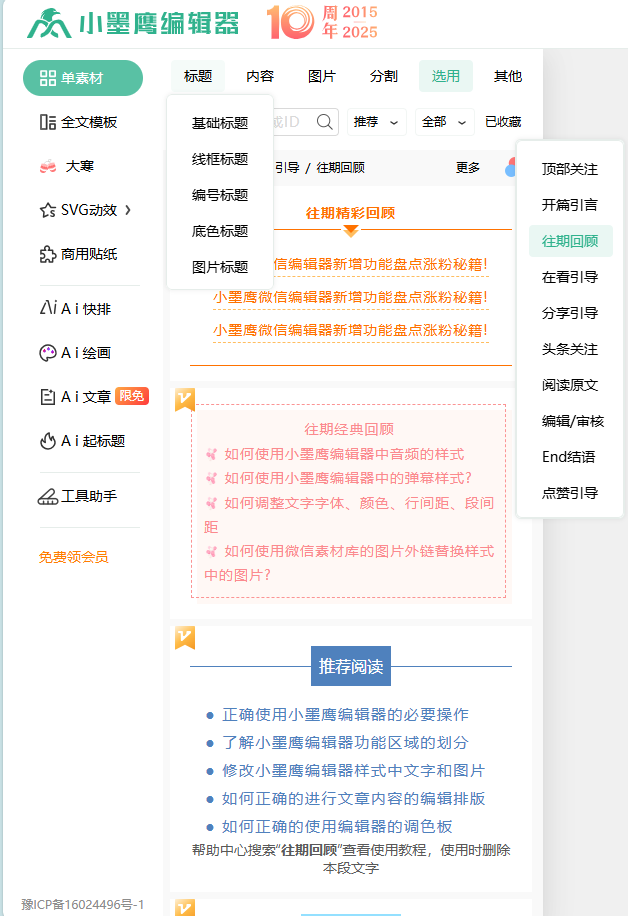Click the blue 推荐阅读 heading label
The image size is (628, 916).
[x=351, y=666]
